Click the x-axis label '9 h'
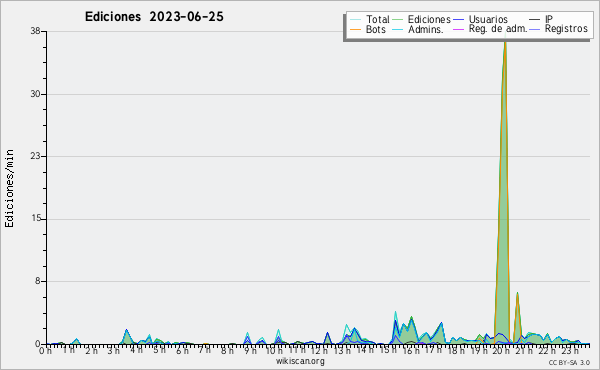The image size is (600, 370). [x=250, y=350]
